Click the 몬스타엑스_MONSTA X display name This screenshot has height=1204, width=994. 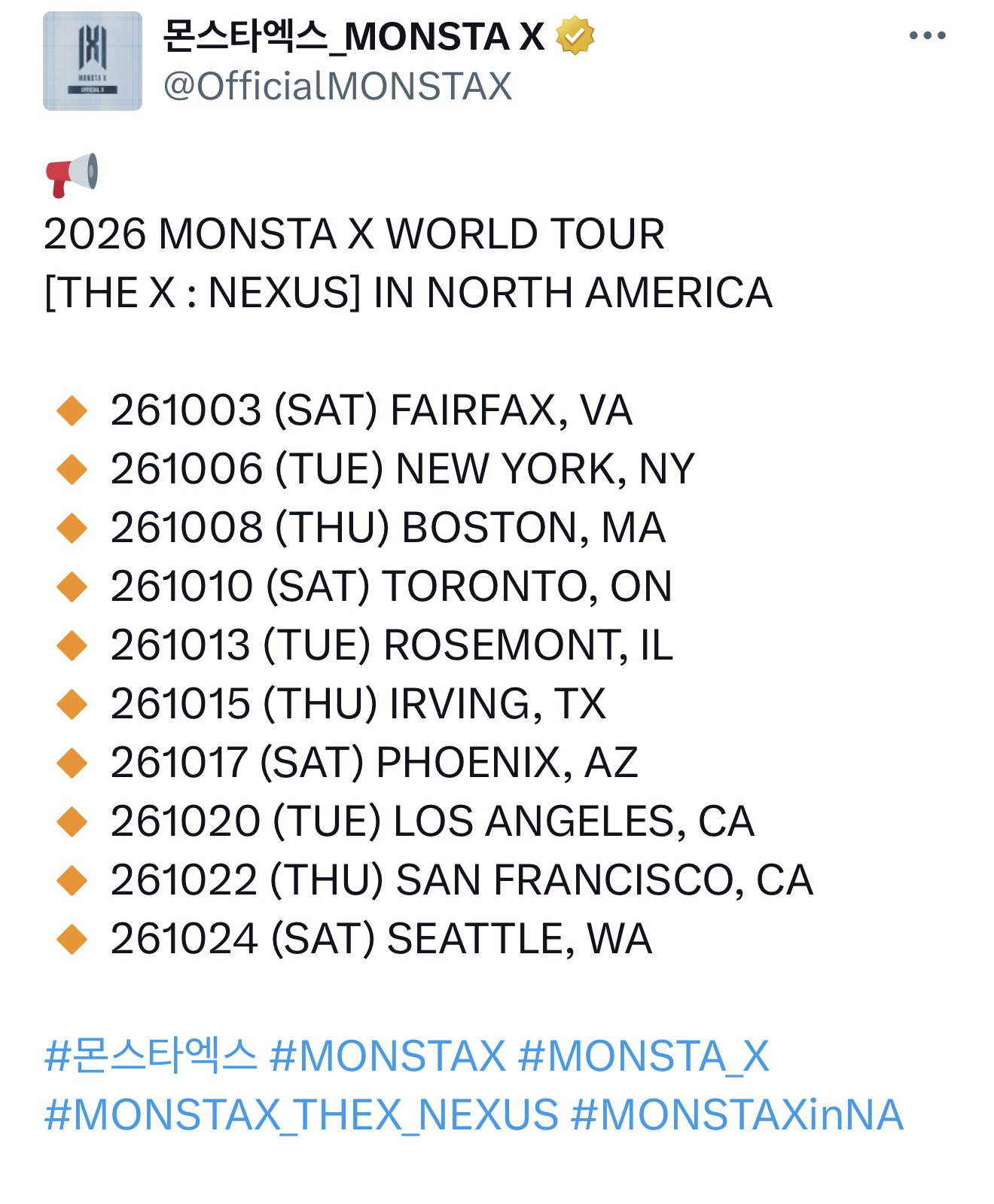pyautogui.click(x=354, y=36)
